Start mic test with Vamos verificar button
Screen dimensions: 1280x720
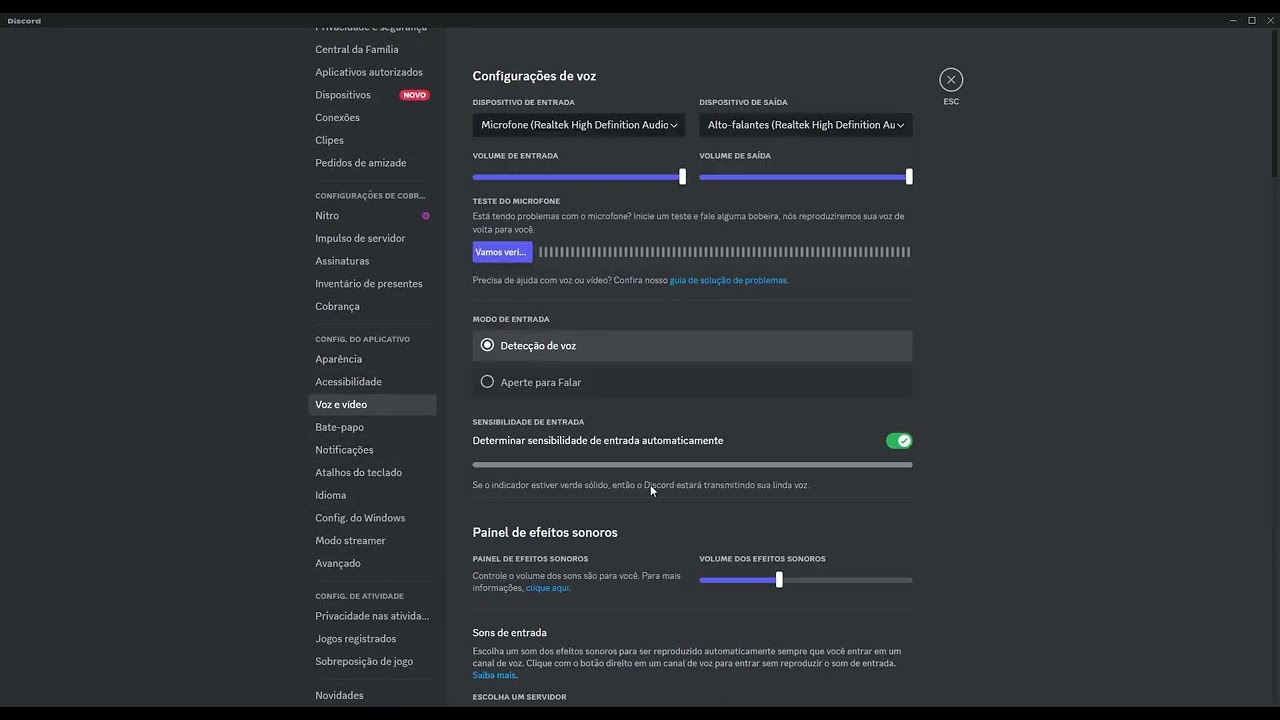502,252
